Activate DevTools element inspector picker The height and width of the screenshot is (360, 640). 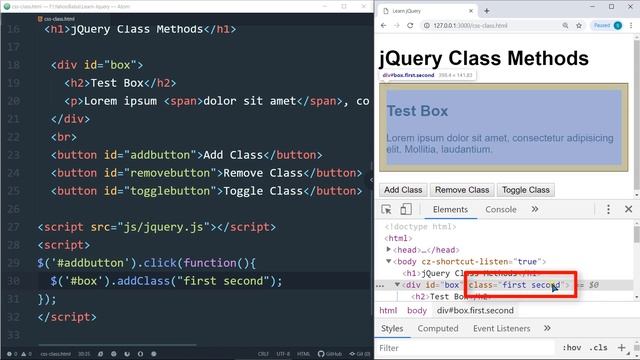[x=386, y=209]
